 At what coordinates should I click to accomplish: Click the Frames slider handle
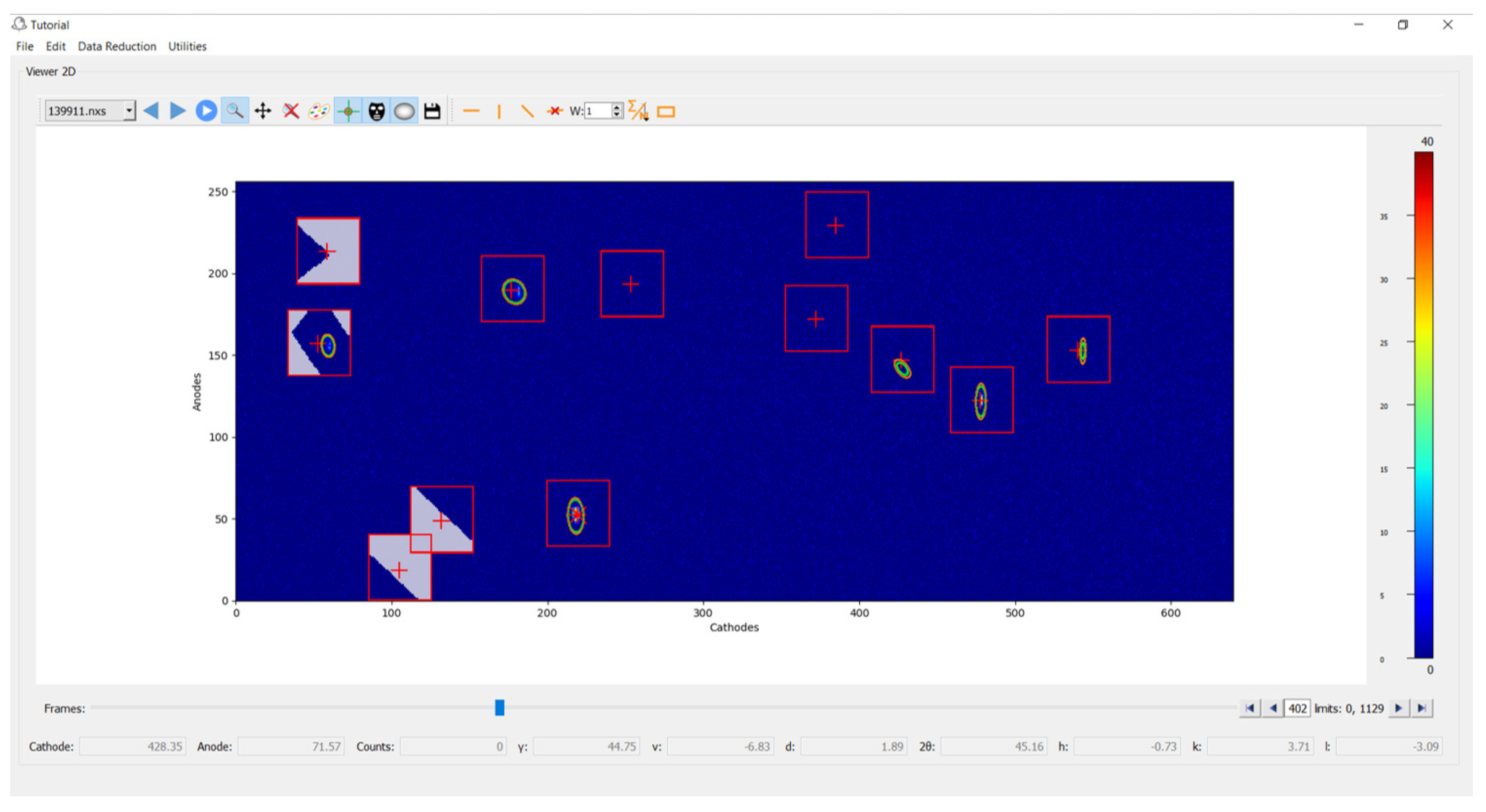(500, 708)
